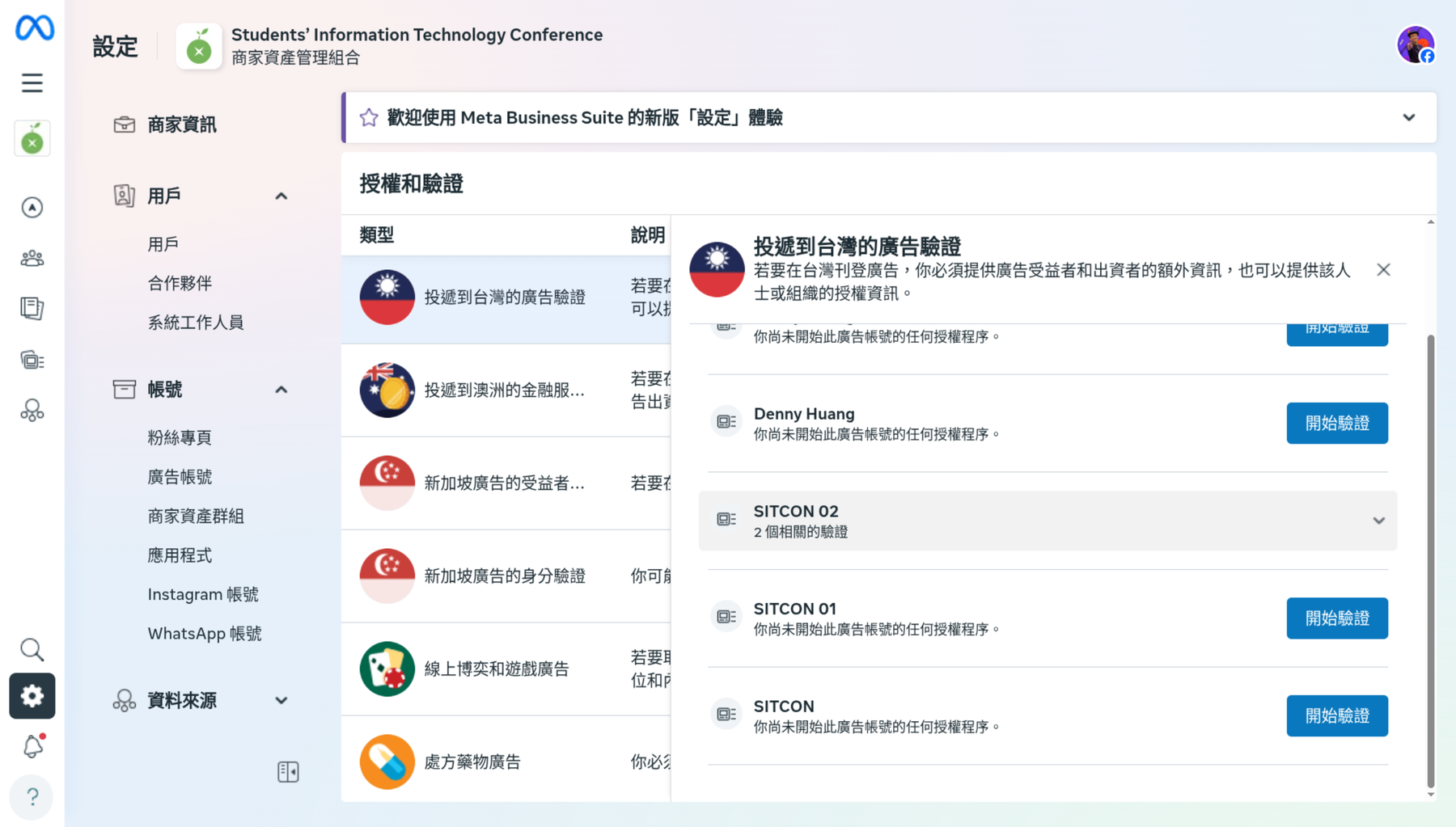
Task: Click the profile avatar in top right
Action: (1415, 44)
